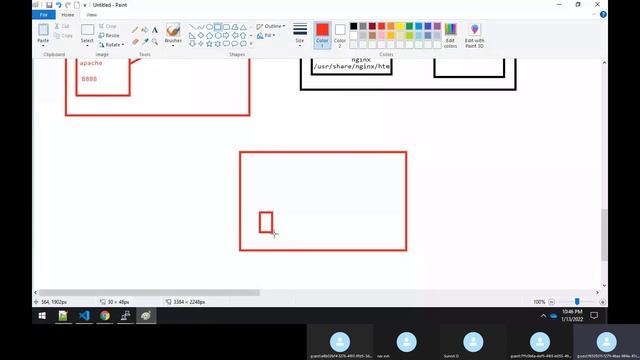
Task: Choose the Oval shape
Action: tap(209, 27)
